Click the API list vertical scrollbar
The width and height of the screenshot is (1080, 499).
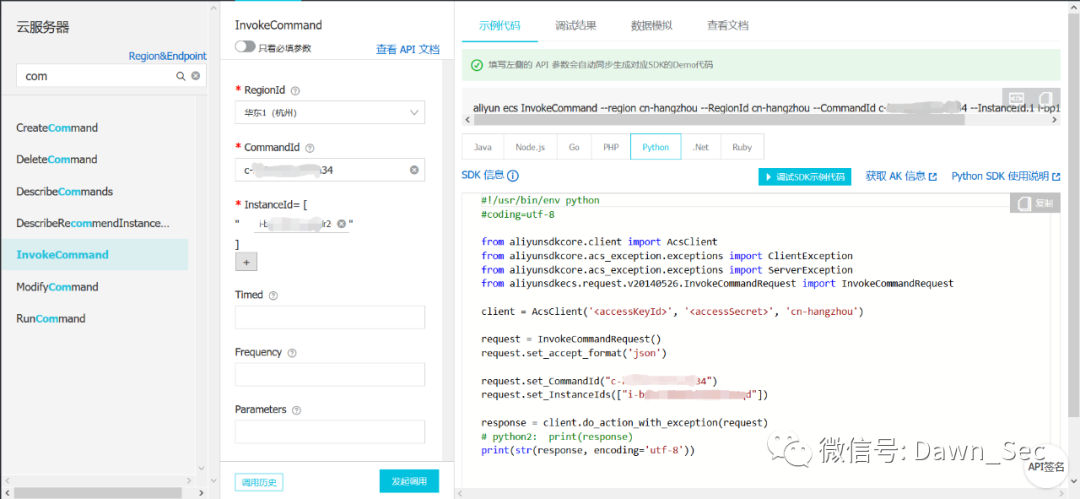click(202, 284)
